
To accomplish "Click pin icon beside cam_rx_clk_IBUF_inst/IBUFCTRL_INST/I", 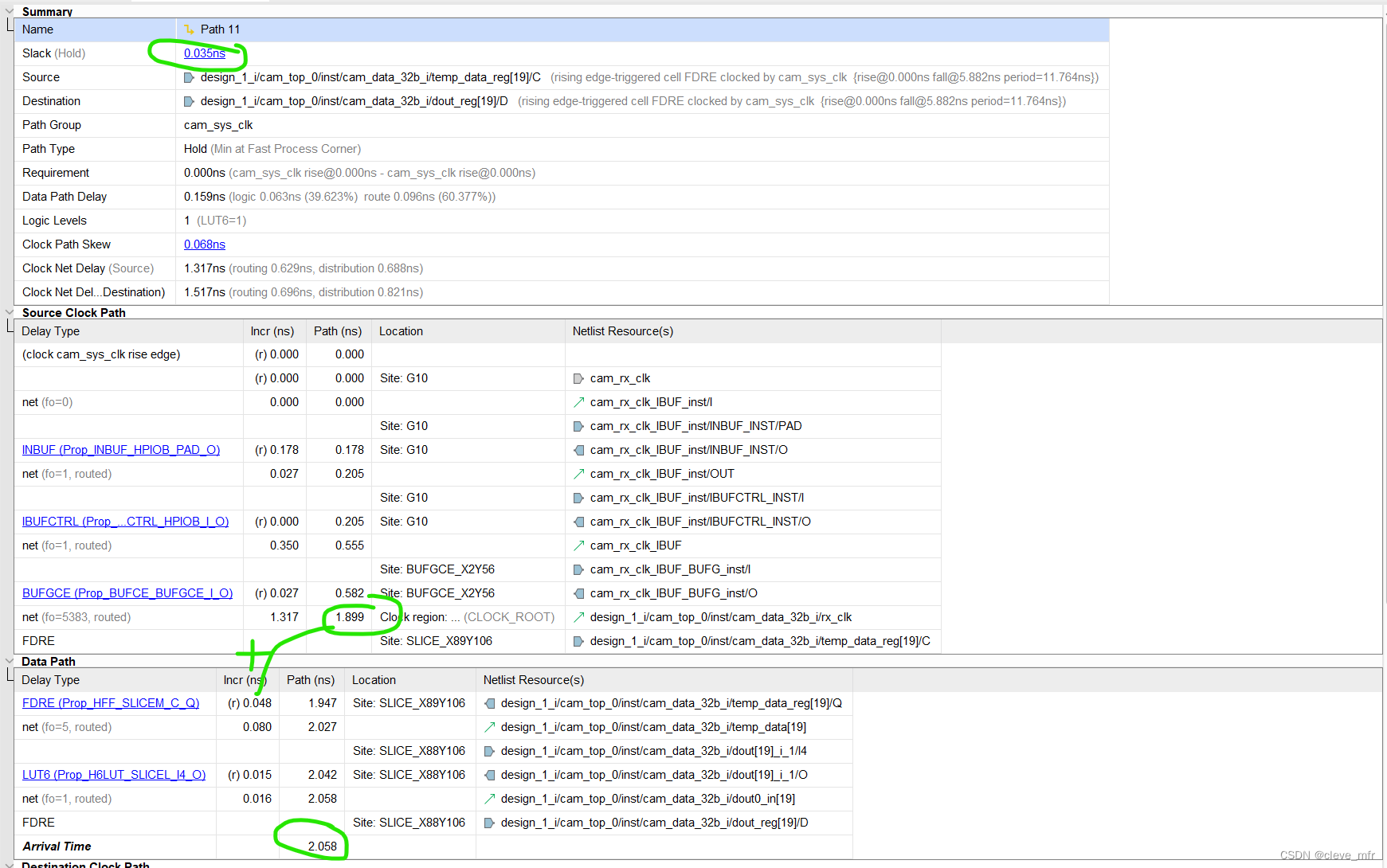I will click(x=579, y=498).
